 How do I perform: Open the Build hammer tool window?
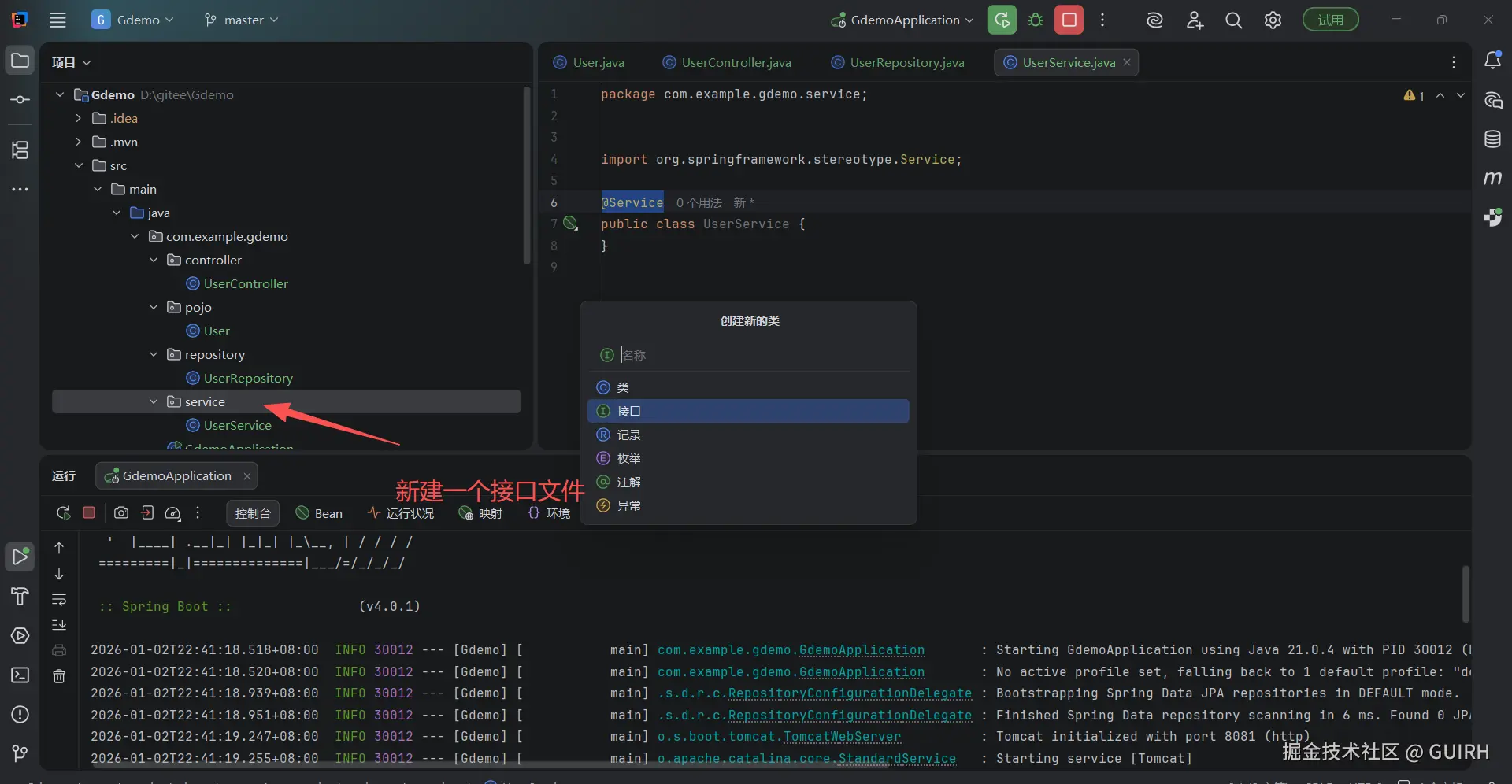point(20,597)
